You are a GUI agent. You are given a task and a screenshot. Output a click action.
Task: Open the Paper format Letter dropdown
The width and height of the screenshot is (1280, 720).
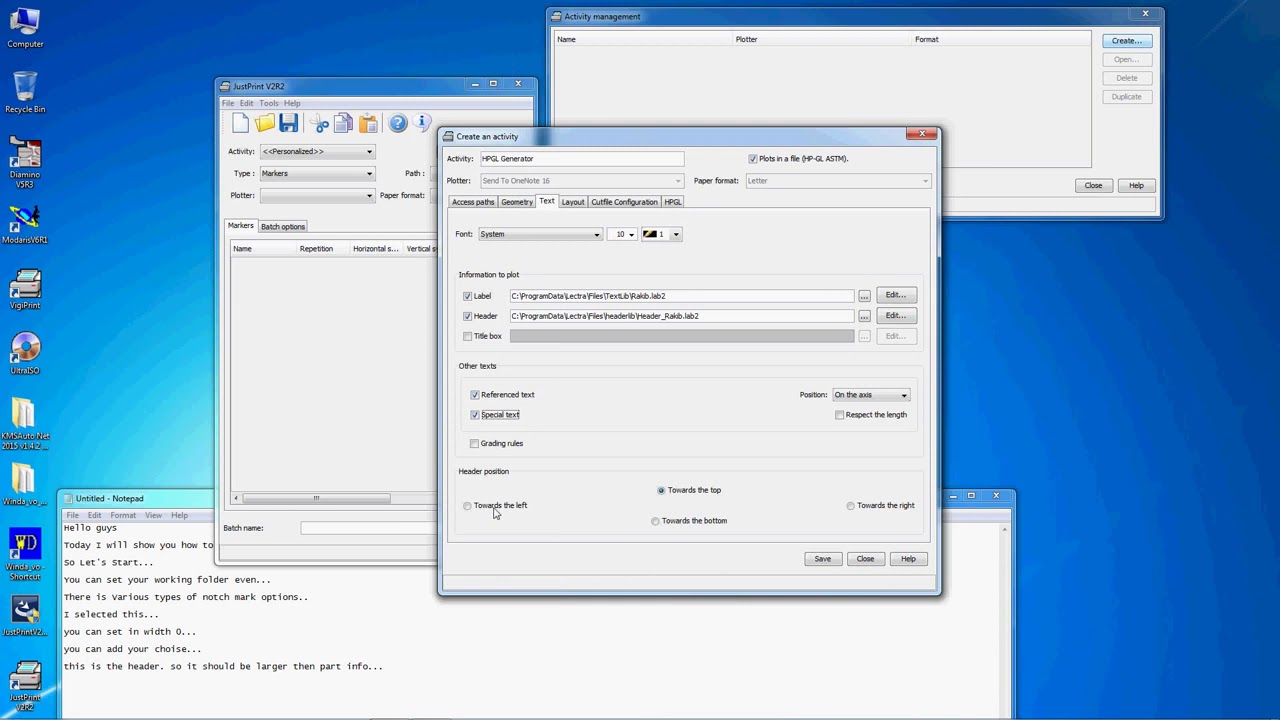tap(838, 181)
